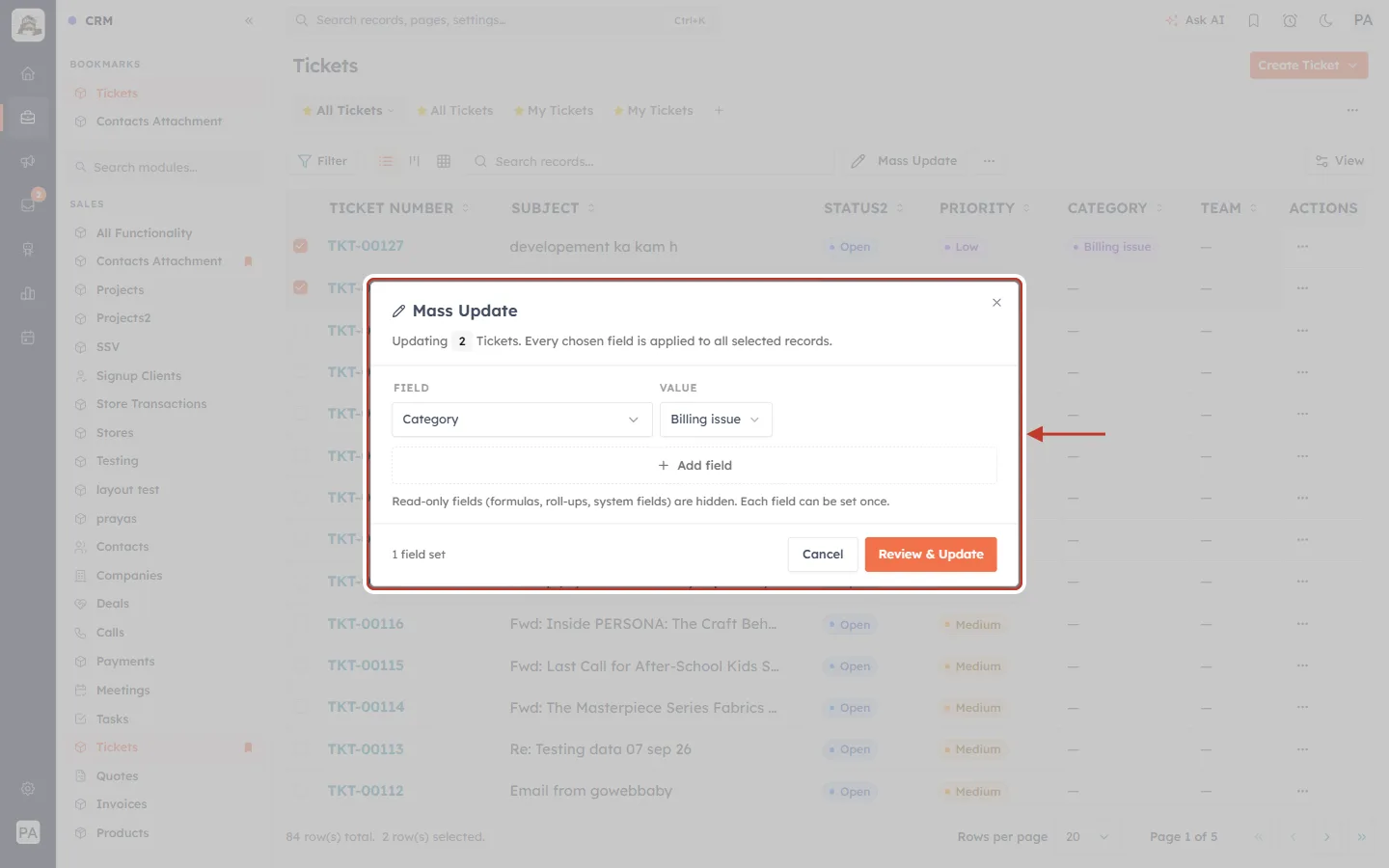Click Add field in Mass Update

[694, 465]
